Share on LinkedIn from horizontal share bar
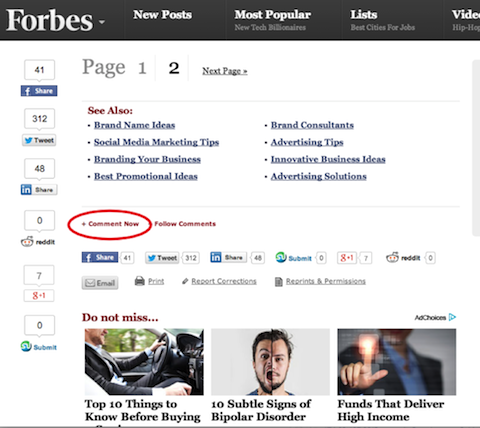This screenshot has height=428, width=480. (228, 257)
